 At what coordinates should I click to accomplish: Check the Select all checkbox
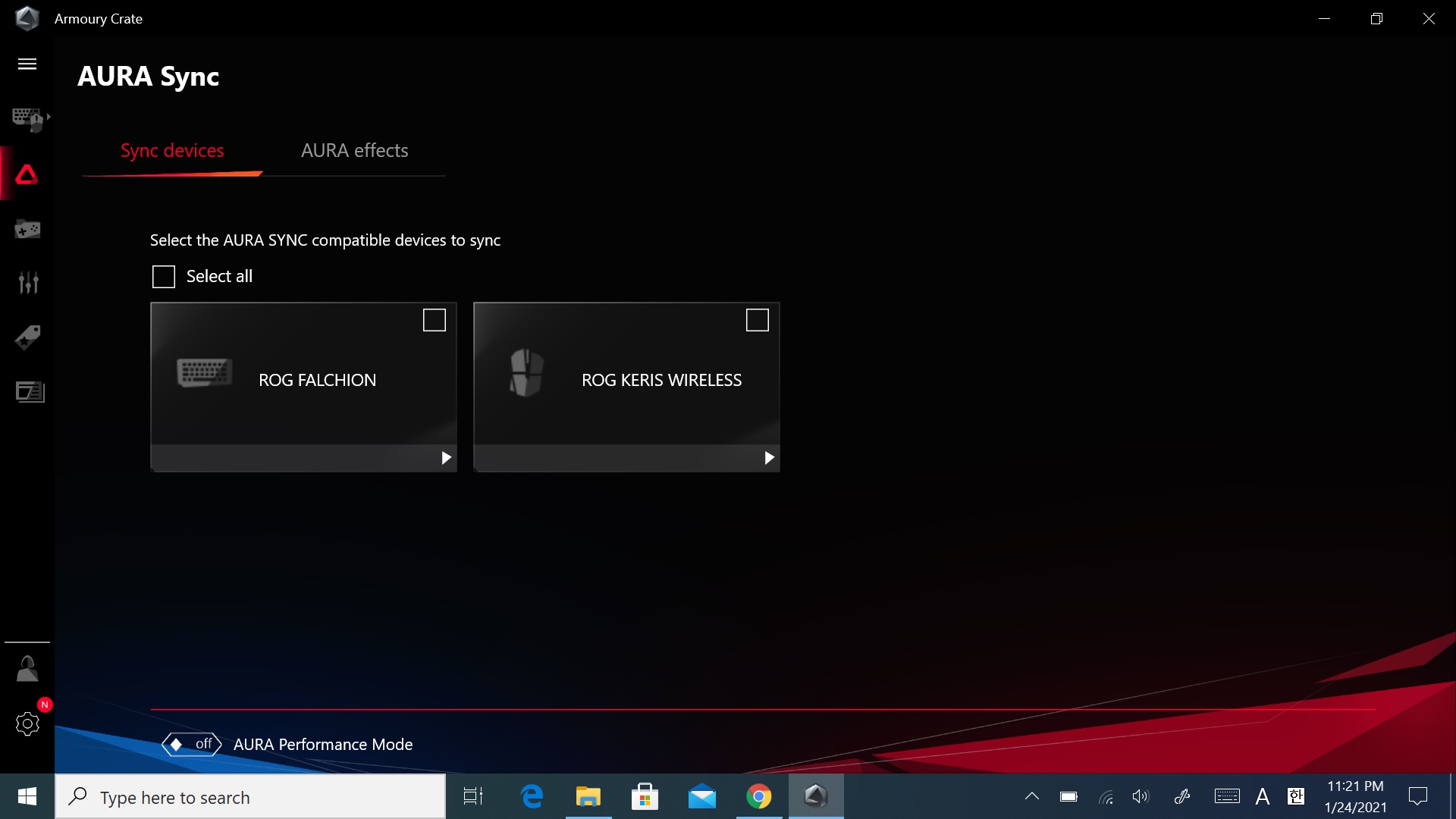click(x=164, y=277)
